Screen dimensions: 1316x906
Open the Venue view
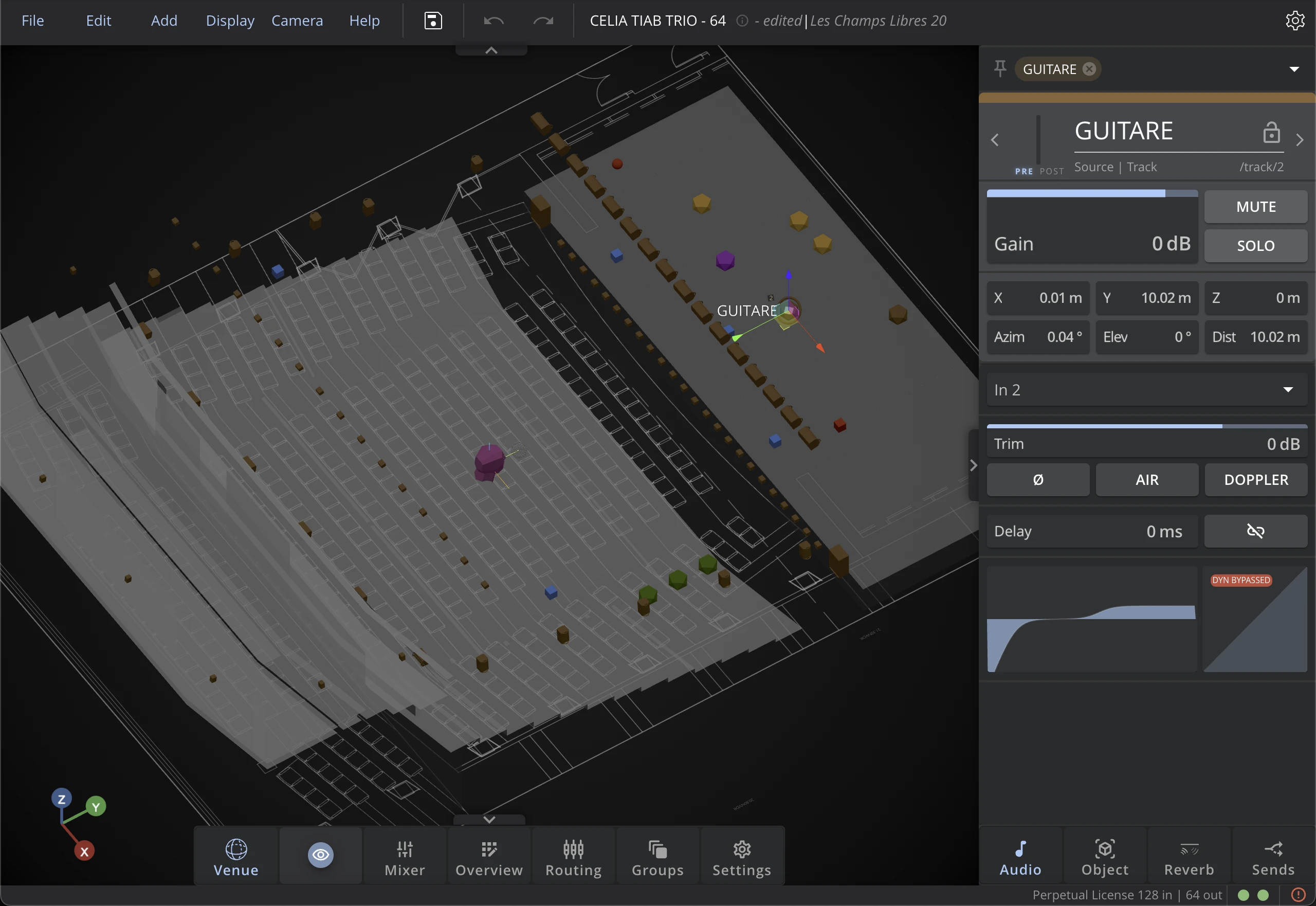point(236,857)
